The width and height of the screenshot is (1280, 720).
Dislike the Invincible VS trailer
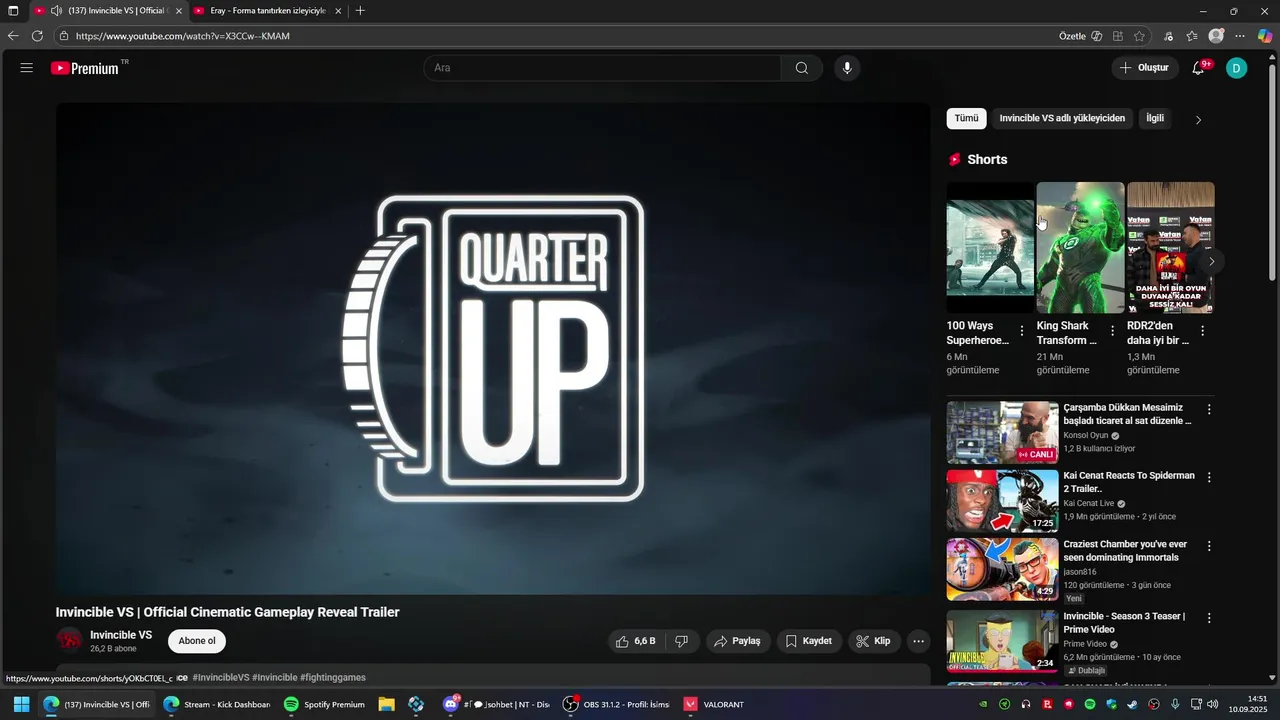tap(682, 641)
